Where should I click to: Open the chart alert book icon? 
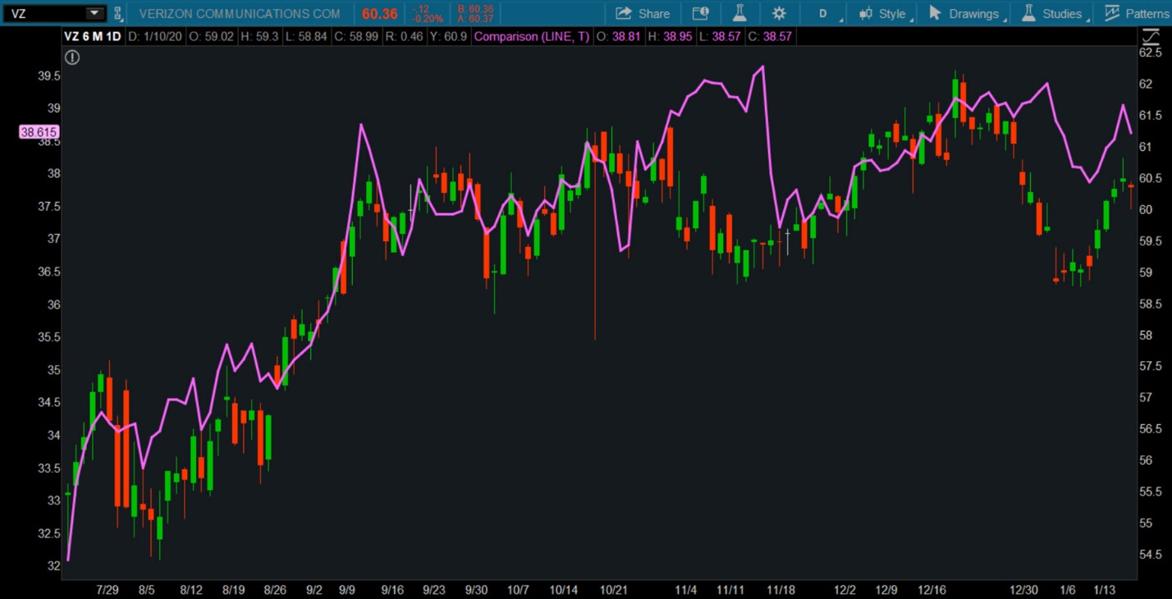(x=700, y=13)
